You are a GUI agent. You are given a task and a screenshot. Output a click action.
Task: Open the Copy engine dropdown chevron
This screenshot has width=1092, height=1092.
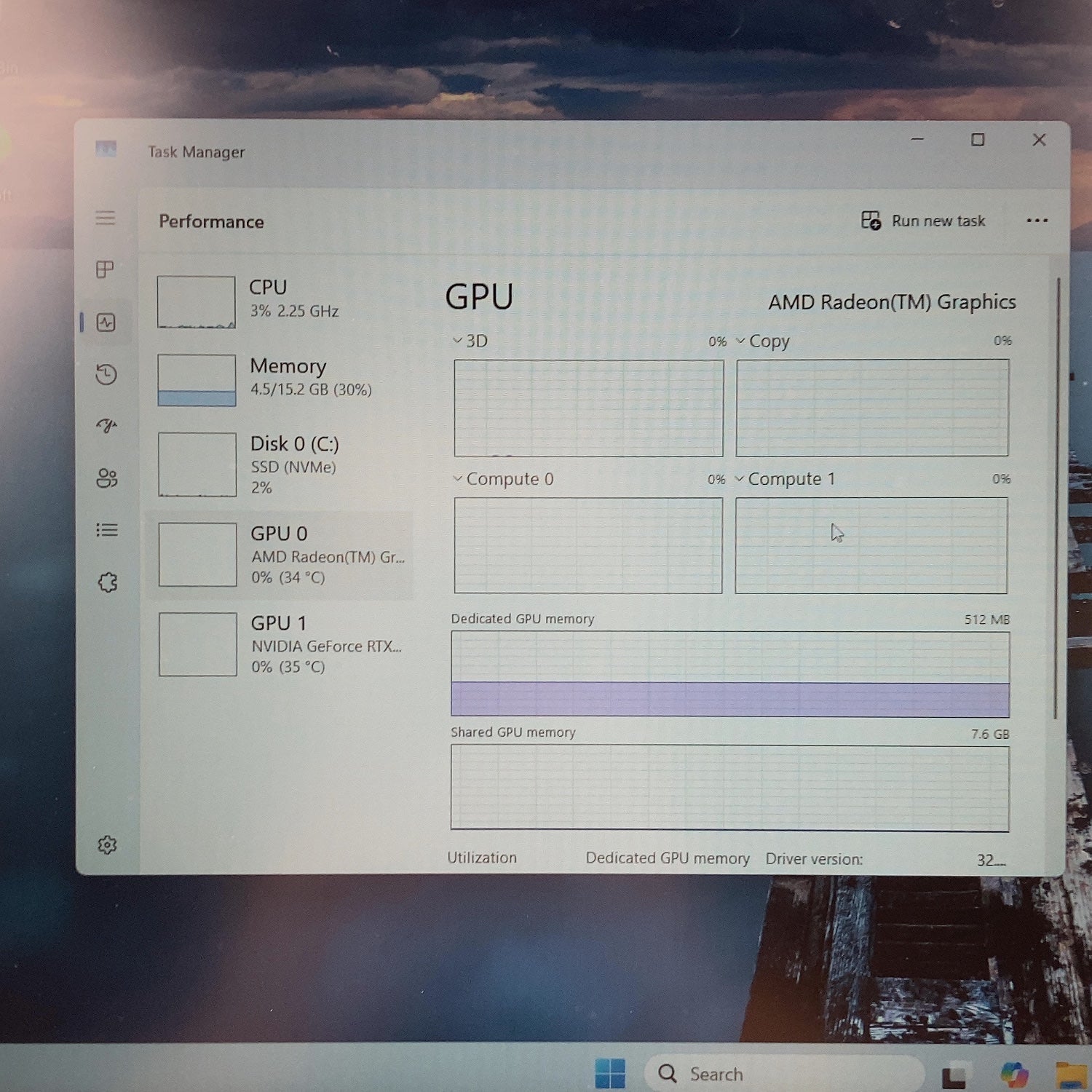point(740,341)
